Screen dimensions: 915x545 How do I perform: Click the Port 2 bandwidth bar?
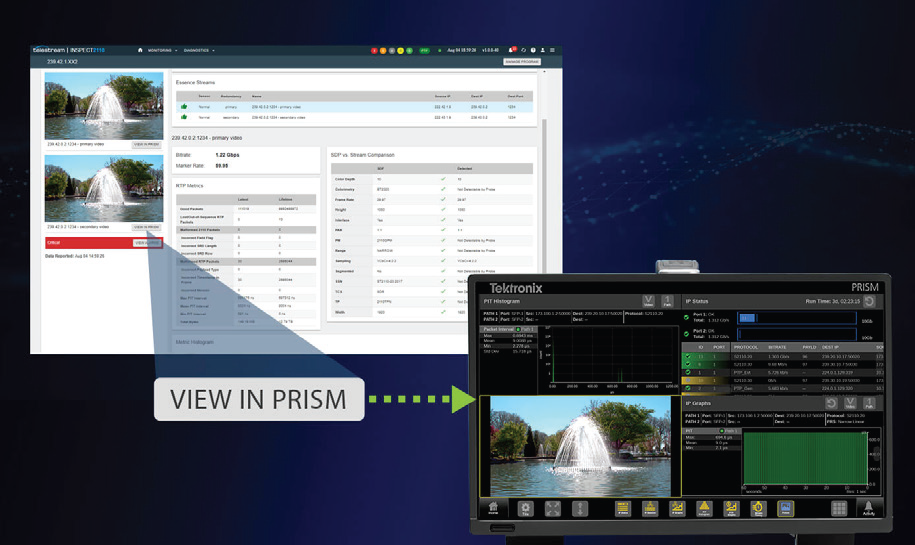pyautogui.click(x=797, y=334)
